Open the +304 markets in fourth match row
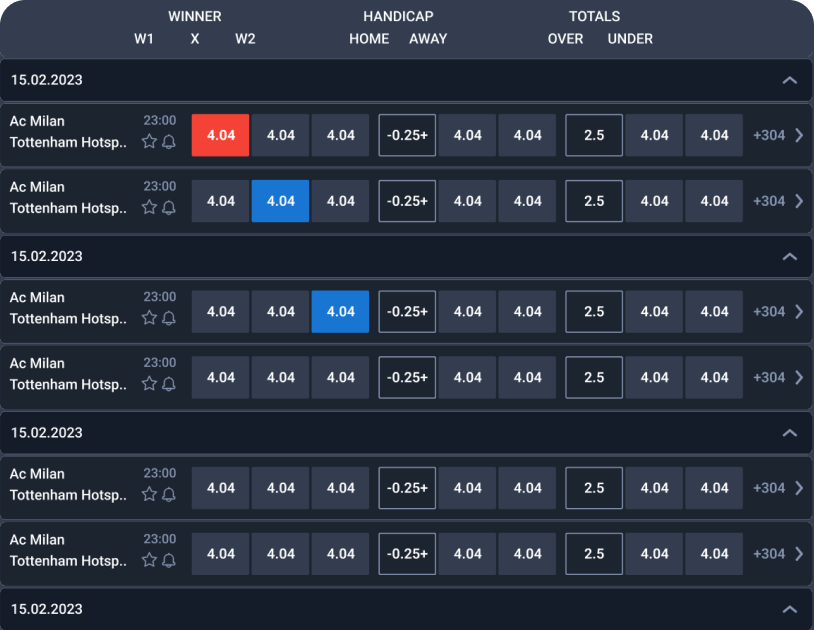Viewport: 814px width, 630px height. tap(769, 377)
